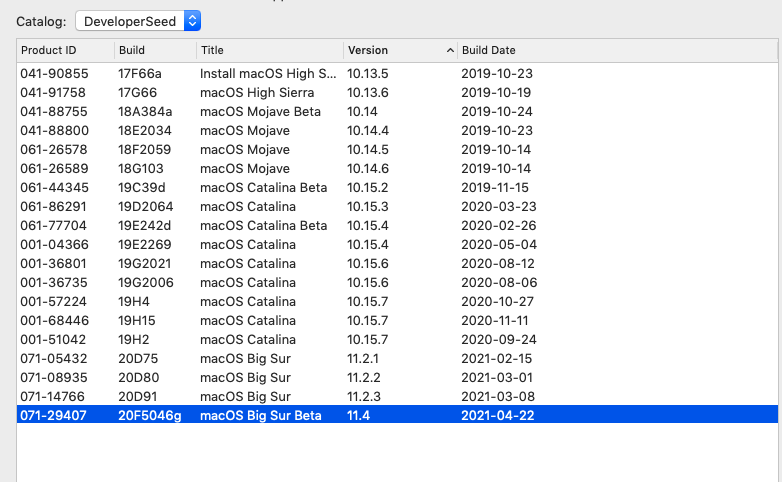The image size is (782, 482).
Task: Click build 18G103 cell
Action: (141, 169)
